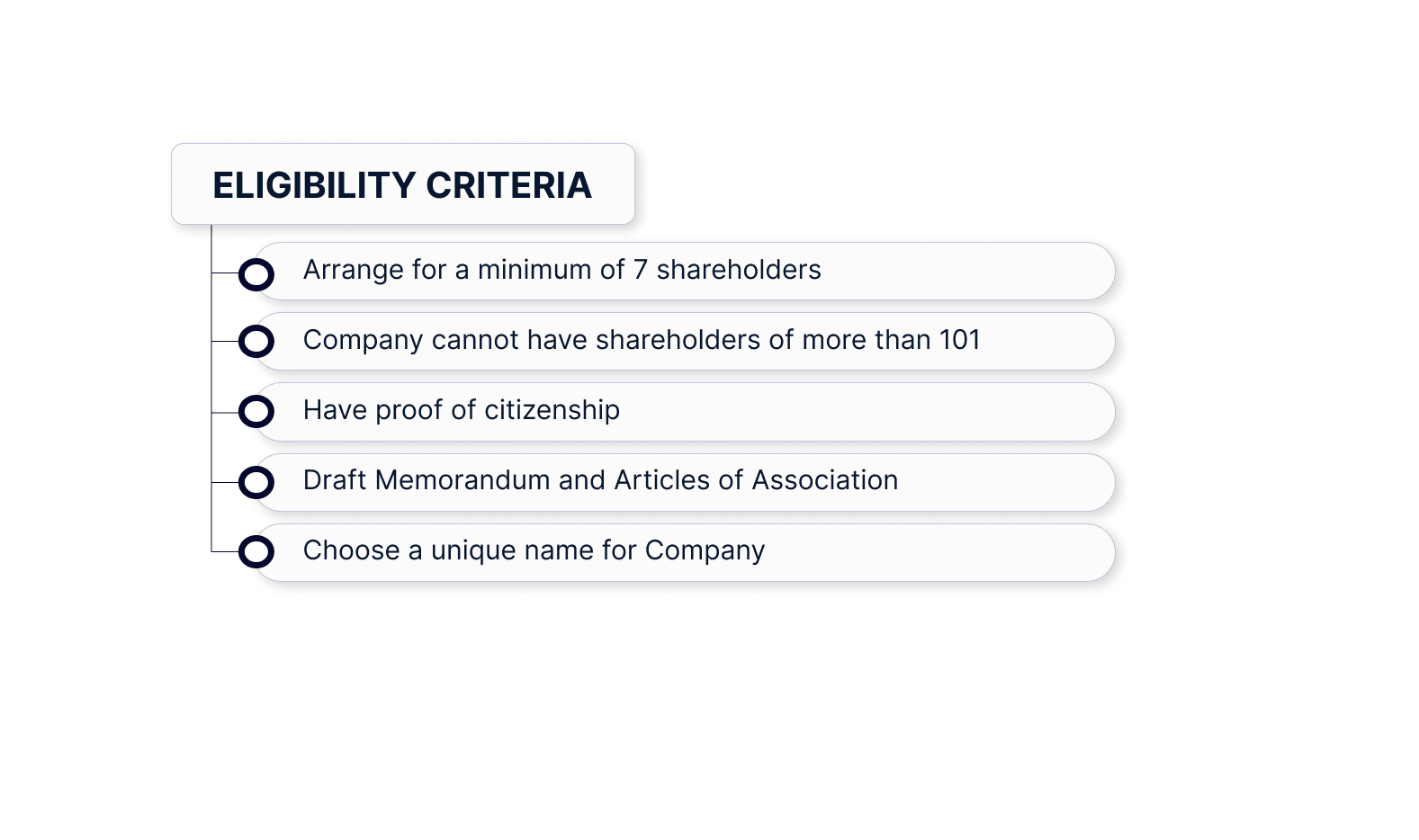Click the word 'Association' in the fourth item
This screenshot has height=840, width=1419.
824,480
